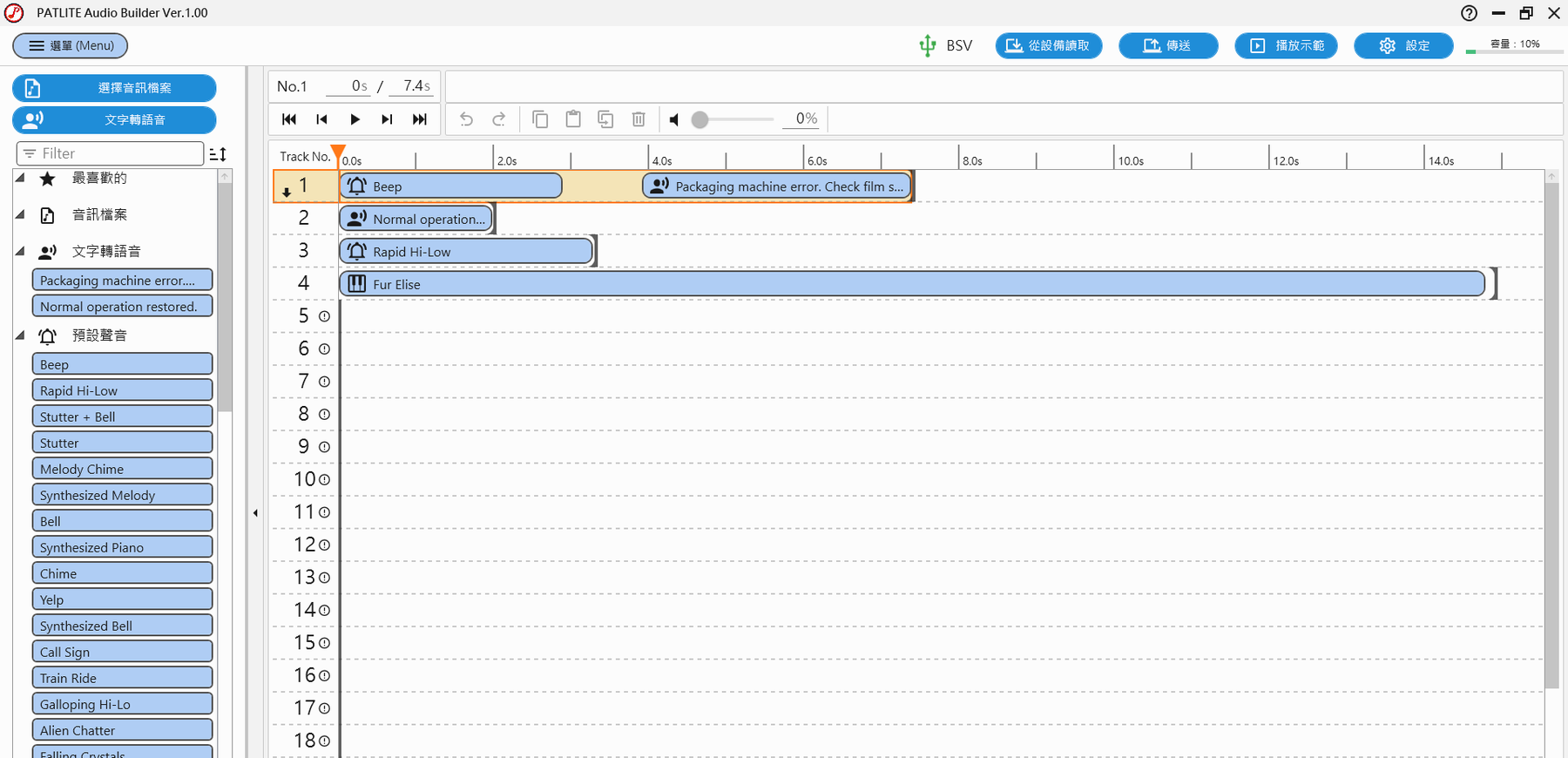Image resolution: width=1568 pixels, height=758 pixels.
Task: Collapse the left sound library panel
Action: coord(255,513)
